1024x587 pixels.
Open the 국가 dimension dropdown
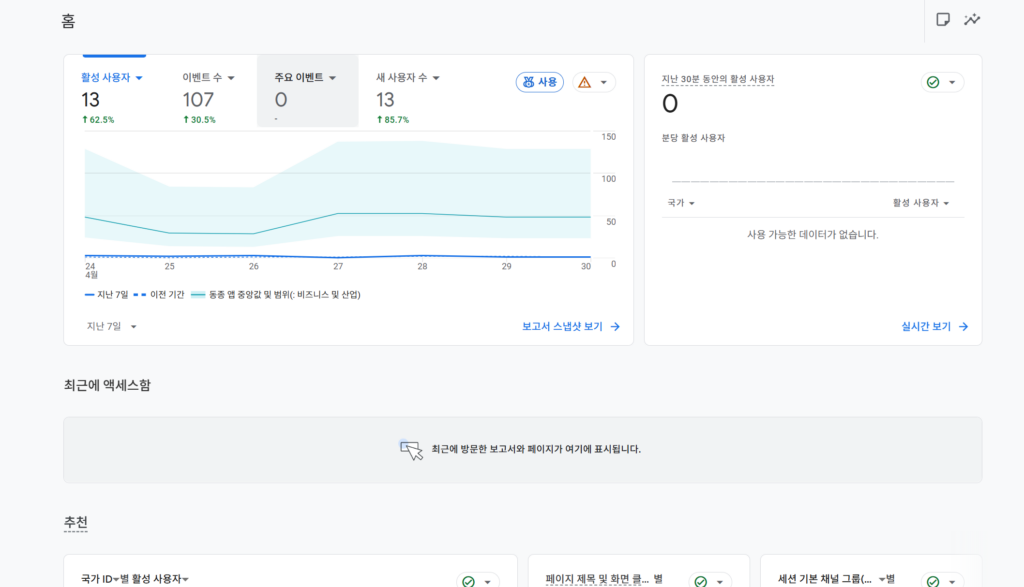click(x=680, y=203)
